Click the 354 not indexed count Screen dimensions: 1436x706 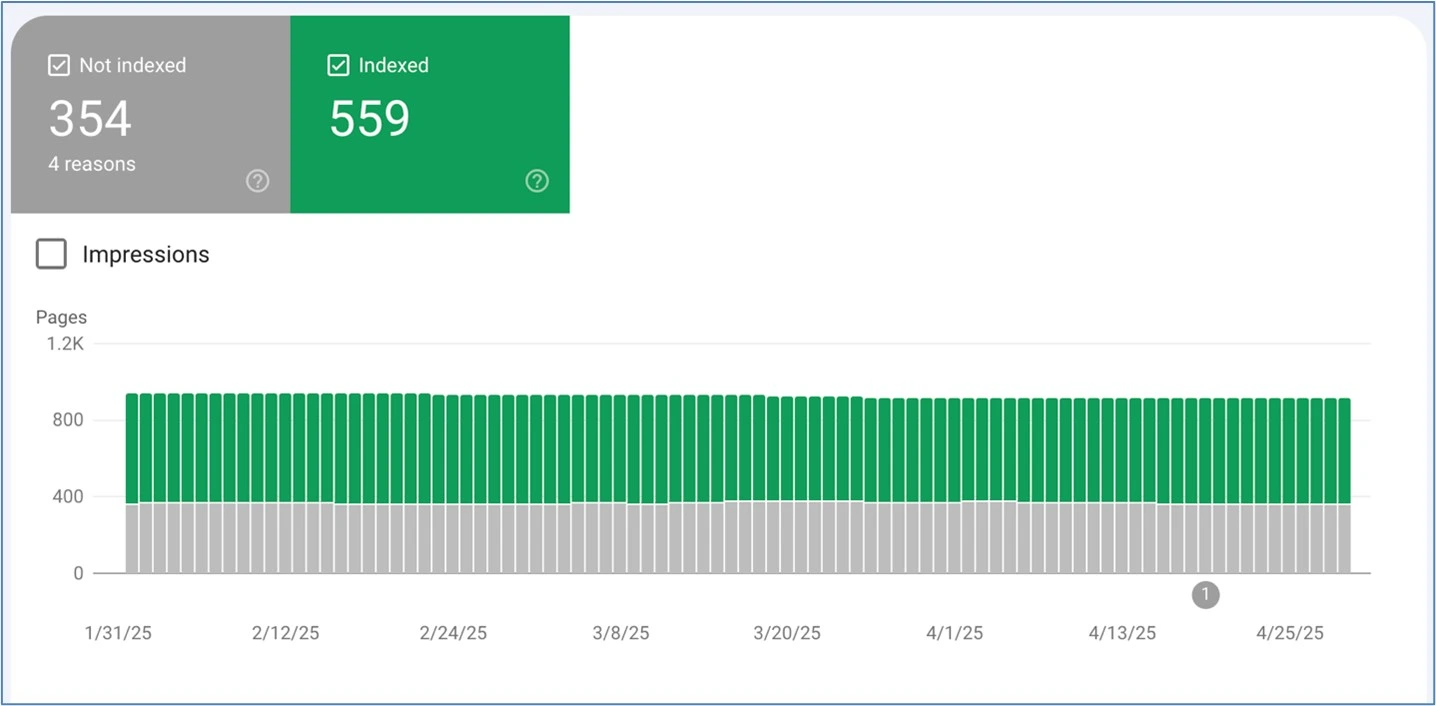[x=90, y=120]
